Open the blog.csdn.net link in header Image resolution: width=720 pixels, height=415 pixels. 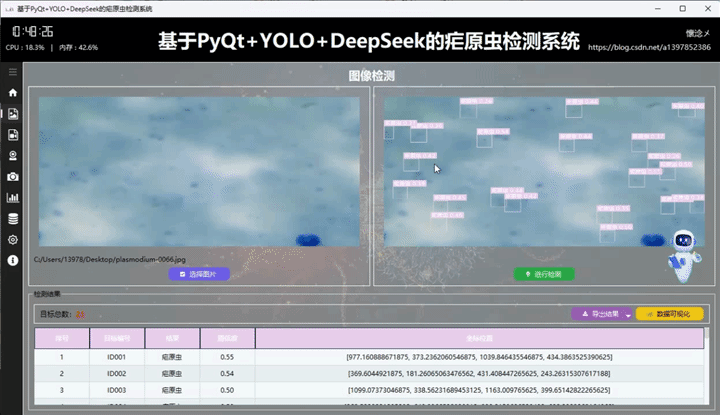[x=649, y=47]
